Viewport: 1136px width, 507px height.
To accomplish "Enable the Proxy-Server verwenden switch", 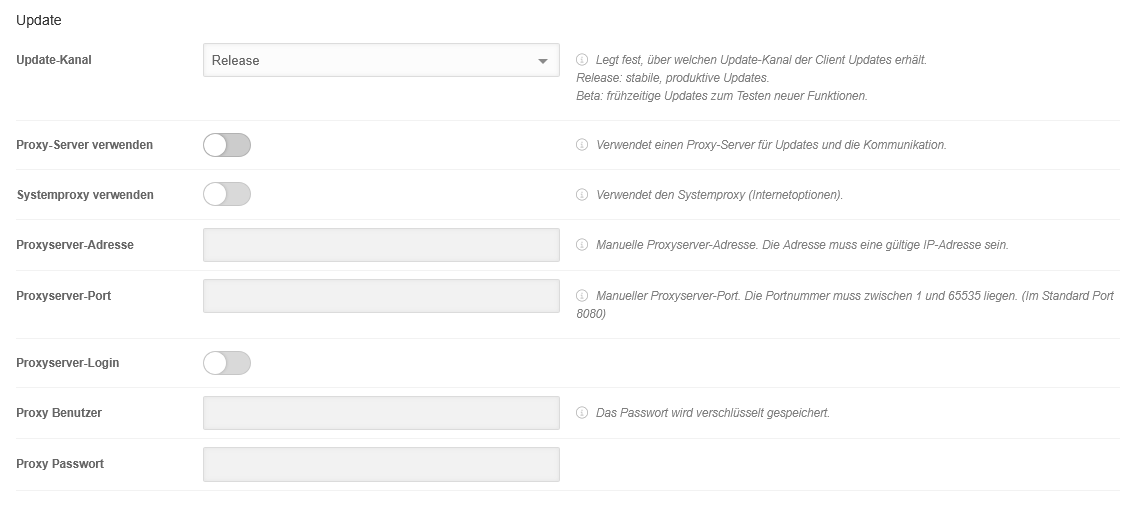I will point(227,145).
